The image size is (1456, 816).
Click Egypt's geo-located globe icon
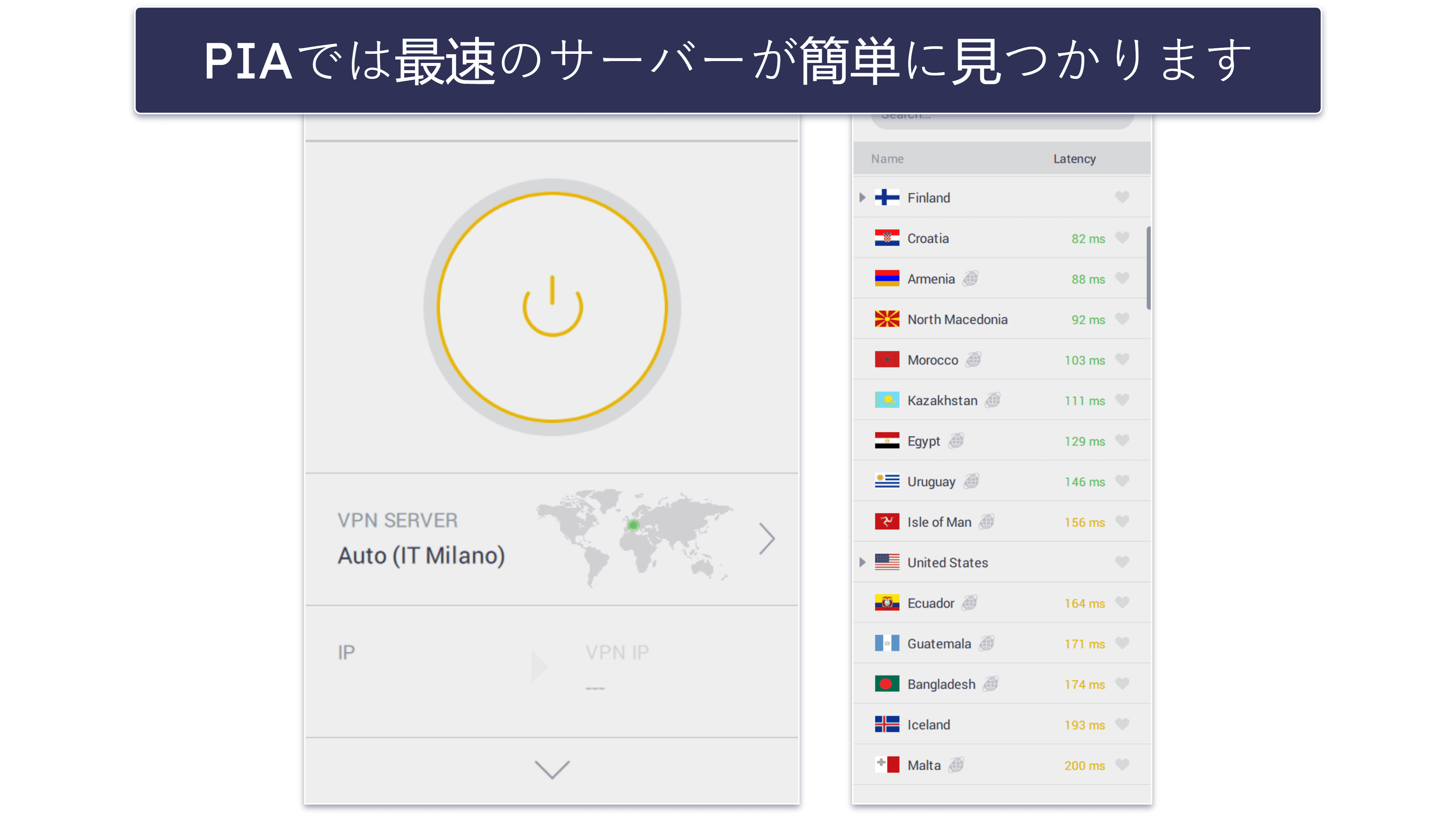click(956, 440)
